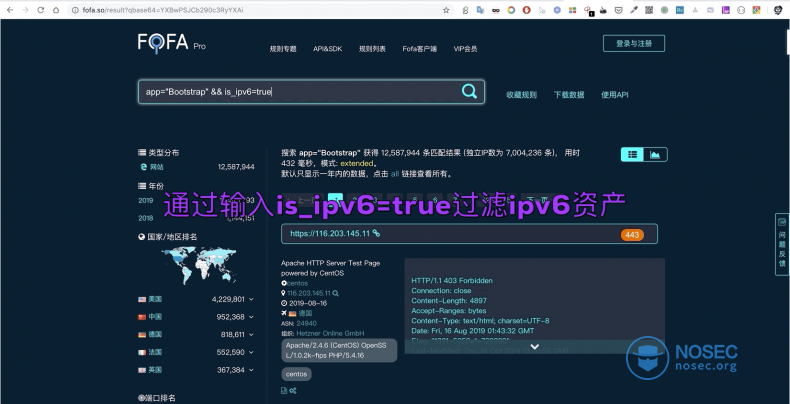
Task: Click ASN 24940 link
Action: click(x=306, y=323)
